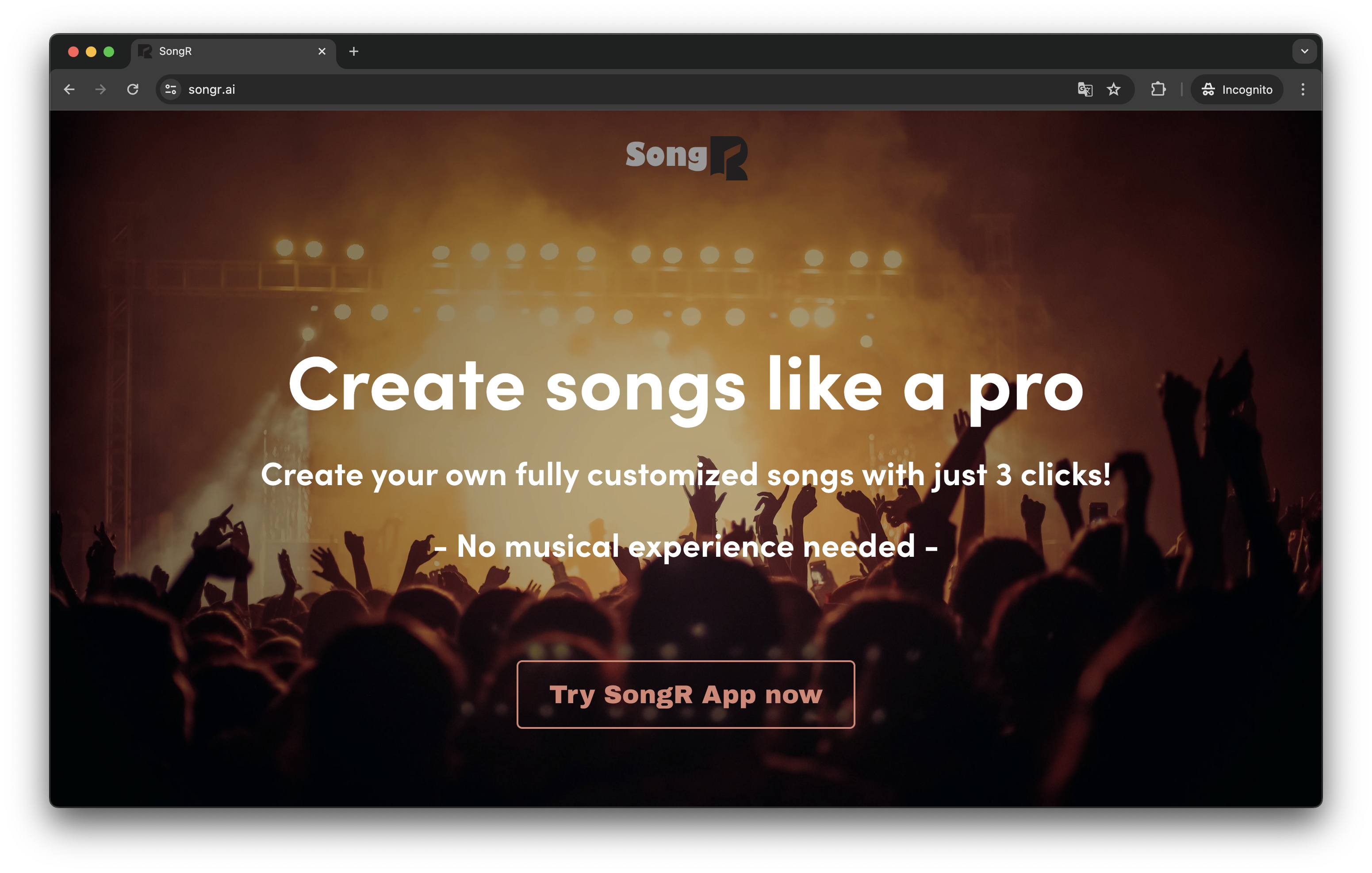This screenshot has height=873, width=1372.
Task: Expand the tab search dropdown arrow
Action: (x=1304, y=51)
